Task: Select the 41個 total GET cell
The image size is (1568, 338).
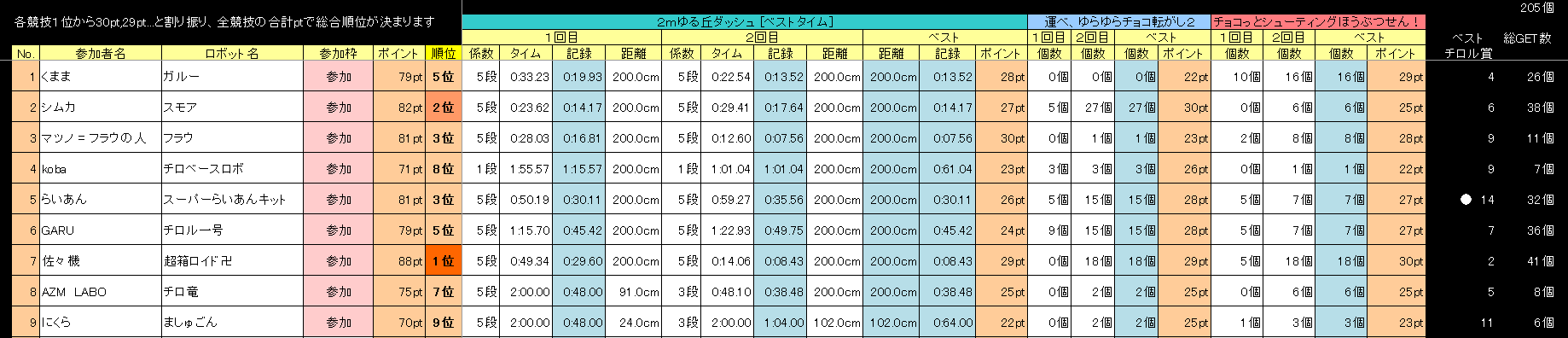Action: point(1540,261)
